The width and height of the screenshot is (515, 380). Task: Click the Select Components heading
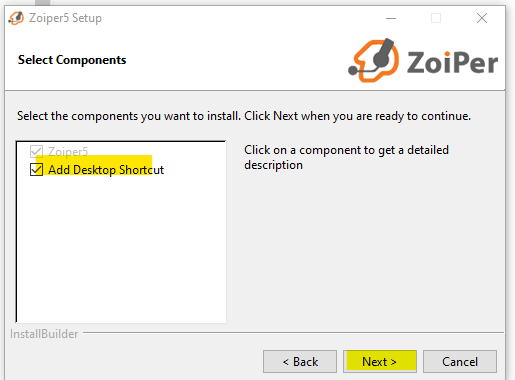point(72,60)
